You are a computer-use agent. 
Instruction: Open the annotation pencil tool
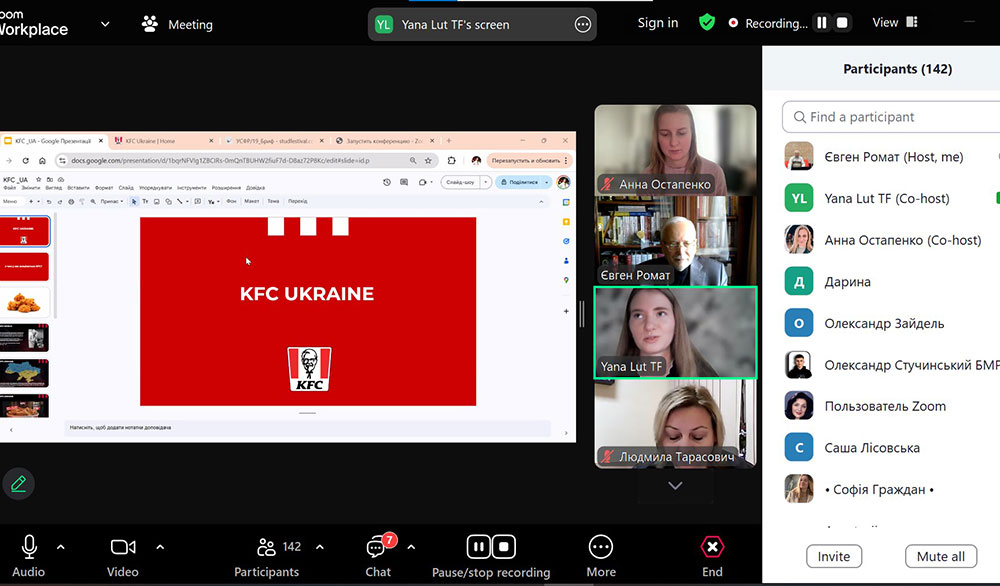point(18,484)
